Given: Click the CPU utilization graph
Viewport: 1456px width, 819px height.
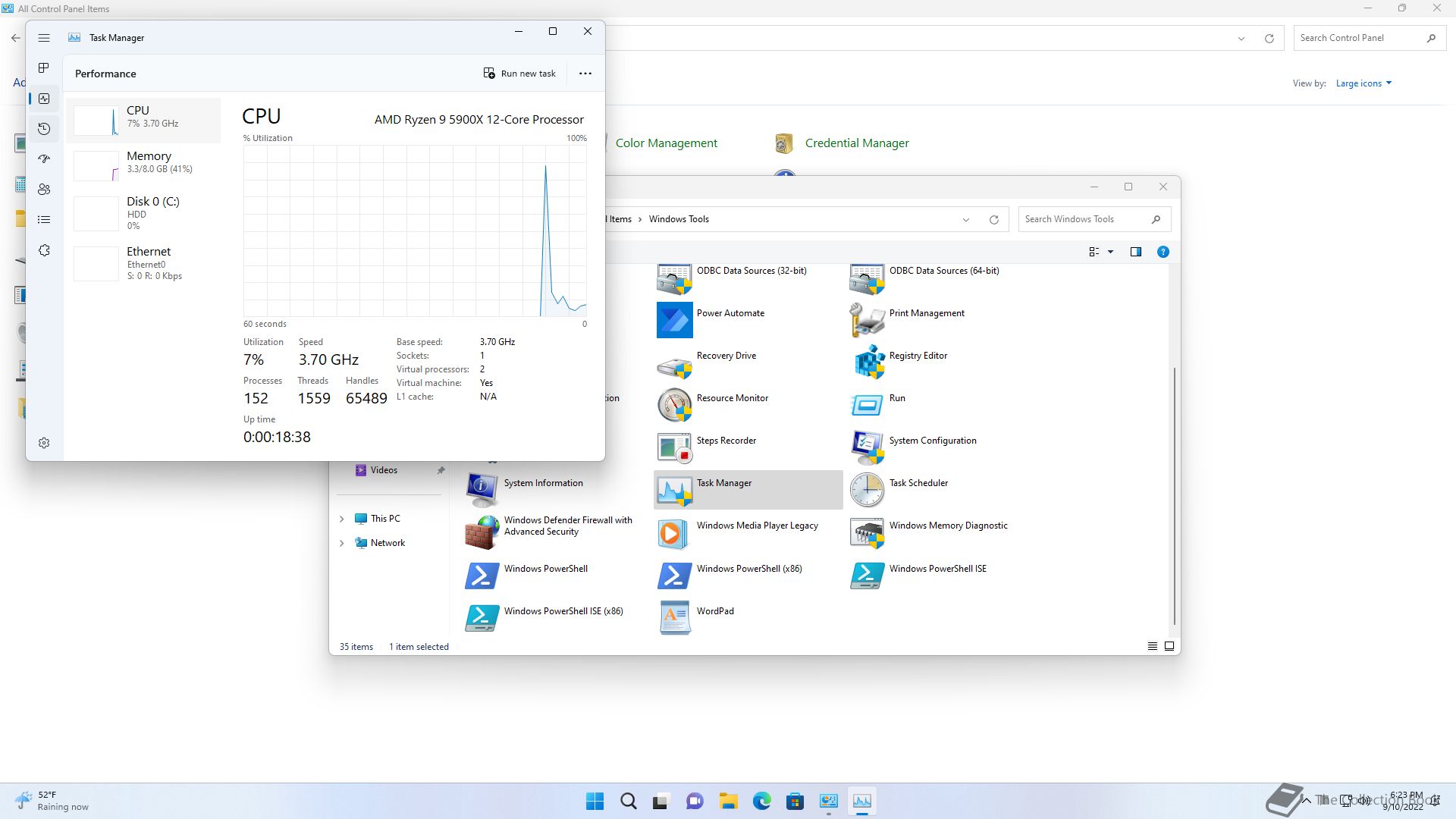Looking at the screenshot, I should tap(415, 231).
